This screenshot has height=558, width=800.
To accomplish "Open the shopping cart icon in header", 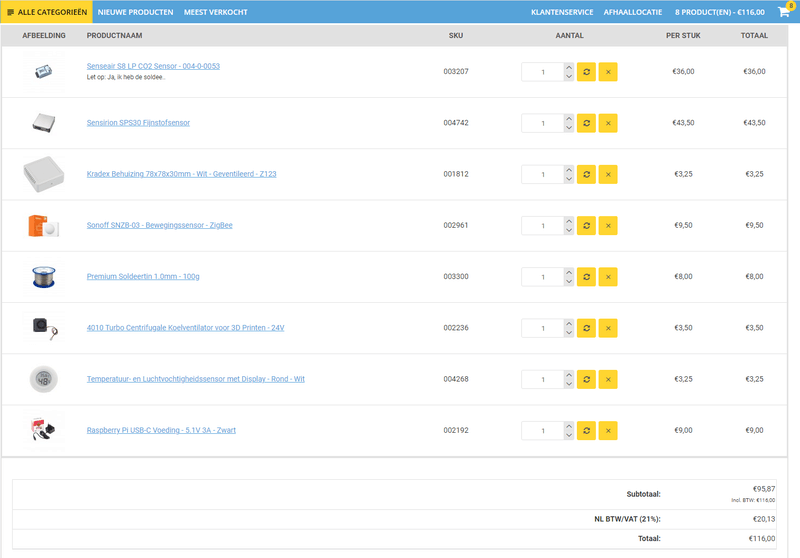I will [x=784, y=12].
